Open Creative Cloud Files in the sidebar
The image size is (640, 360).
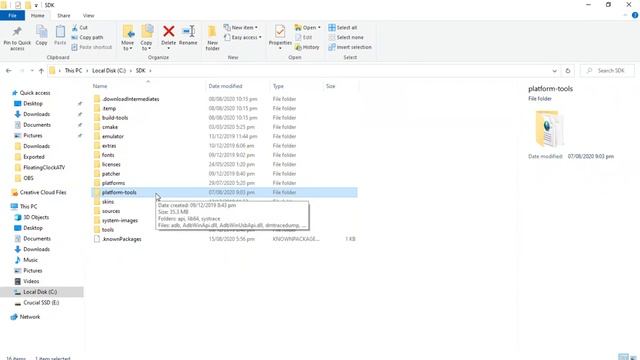pyautogui.click(x=43, y=192)
